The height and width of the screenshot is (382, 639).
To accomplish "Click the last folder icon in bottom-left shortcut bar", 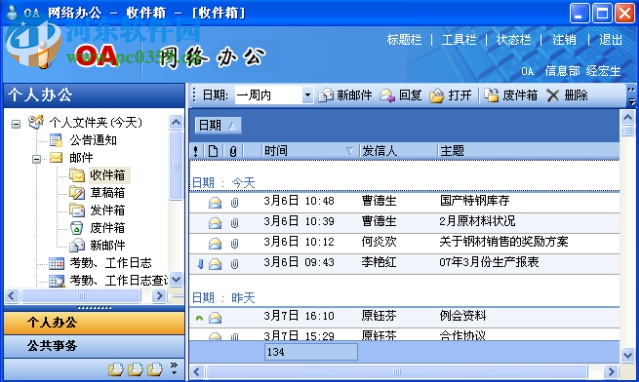I will coord(155,369).
